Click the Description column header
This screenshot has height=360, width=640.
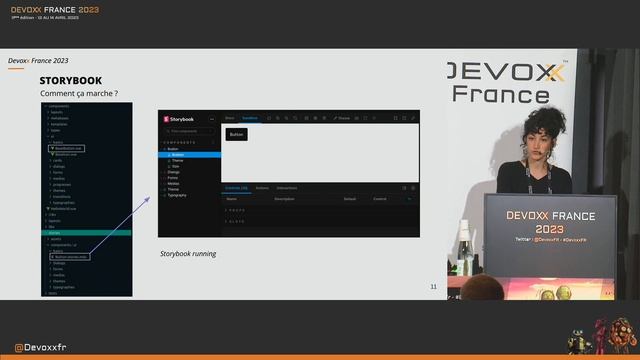tap(284, 199)
